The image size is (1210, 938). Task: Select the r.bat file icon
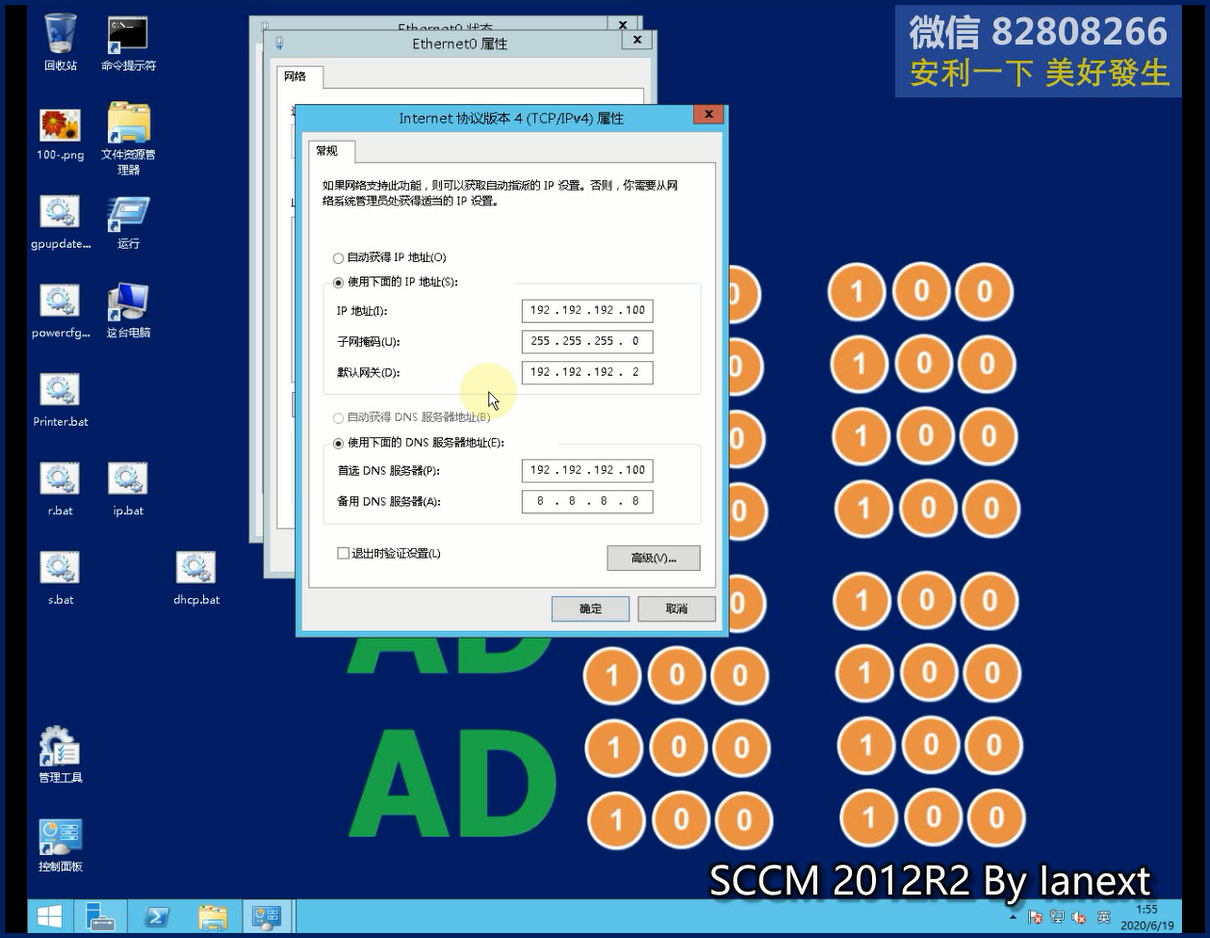[x=60, y=489]
